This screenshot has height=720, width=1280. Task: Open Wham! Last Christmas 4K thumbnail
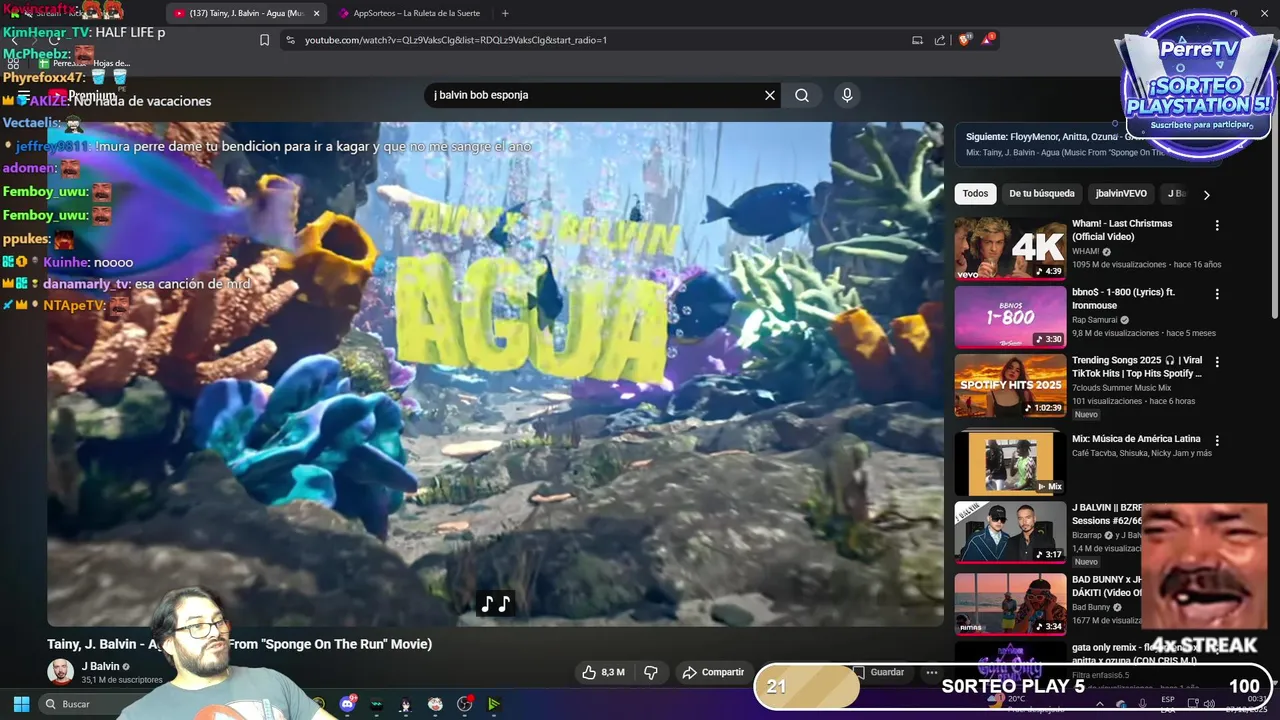pyautogui.click(x=1010, y=248)
